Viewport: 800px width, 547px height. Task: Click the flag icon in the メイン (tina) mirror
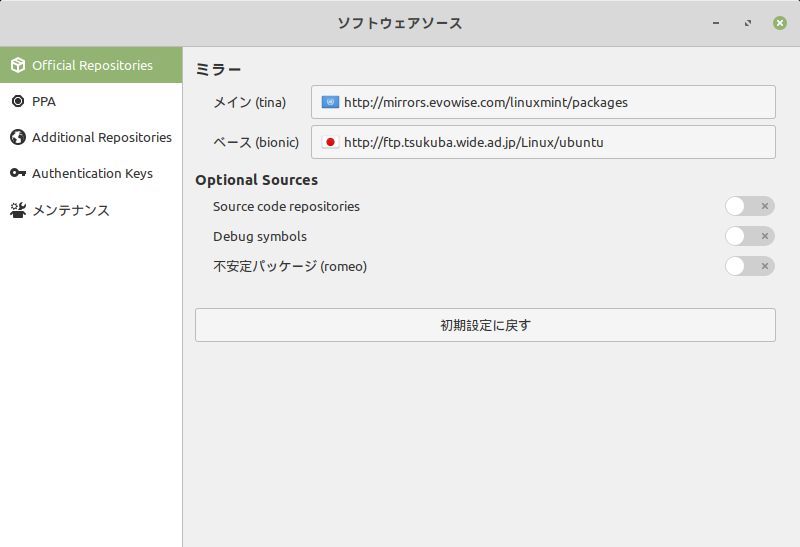tap(330, 102)
